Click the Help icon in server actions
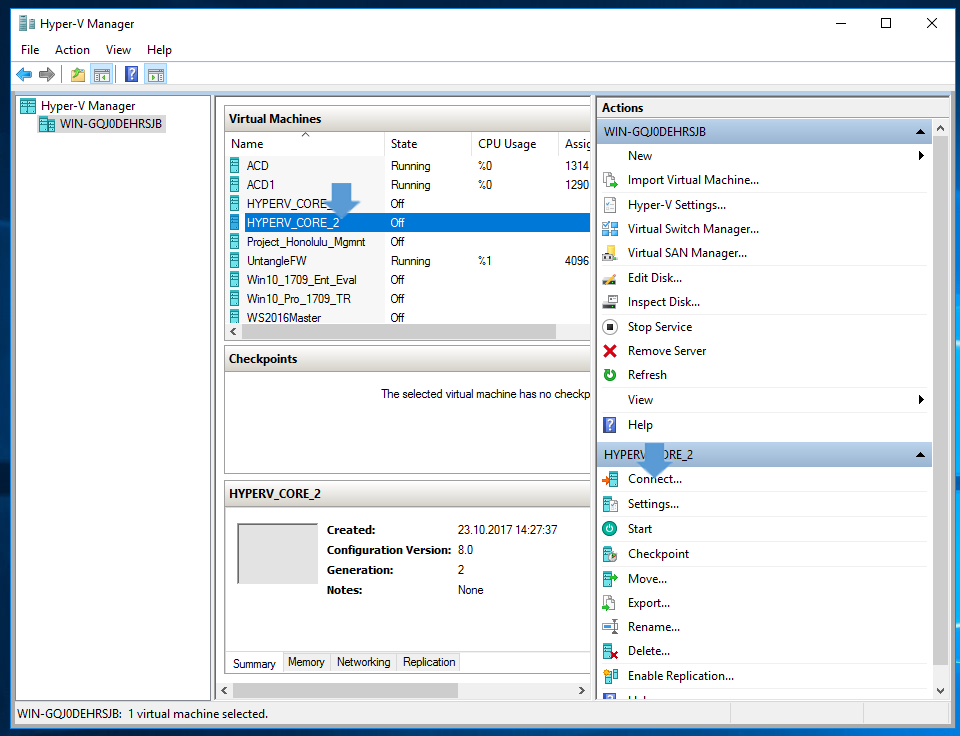Screen dimensions: 960x736 pyautogui.click(x=610, y=425)
